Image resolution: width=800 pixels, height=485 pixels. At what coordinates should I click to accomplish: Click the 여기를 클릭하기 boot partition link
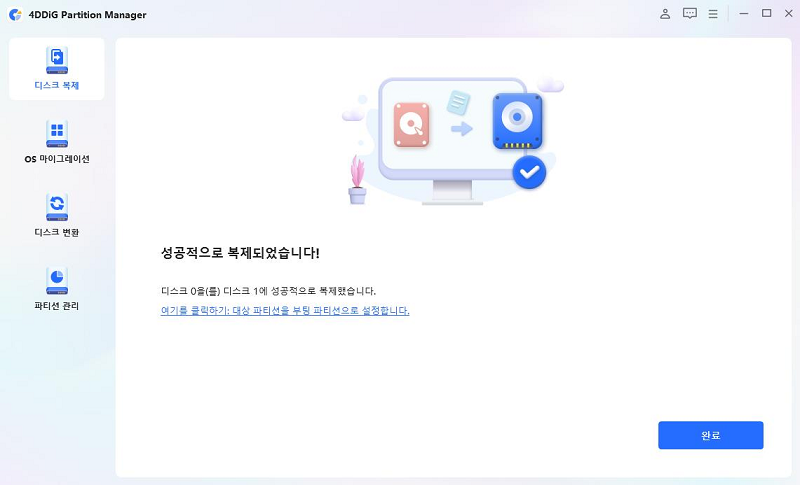tap(285, 310)
